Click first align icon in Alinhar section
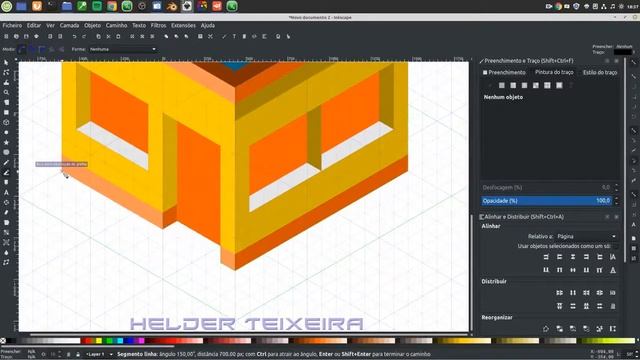Image resolution: width=640 pixels, height=360 pixels. 546,257
